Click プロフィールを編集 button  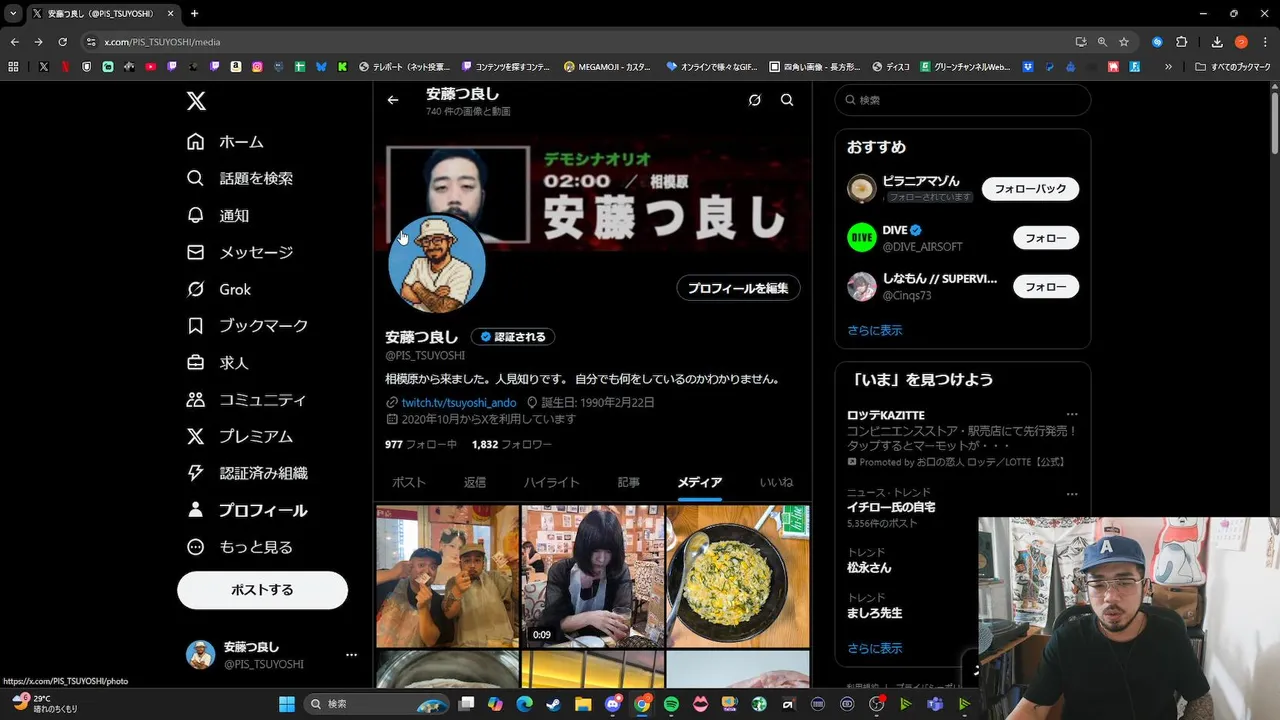[x=738, y=288]
